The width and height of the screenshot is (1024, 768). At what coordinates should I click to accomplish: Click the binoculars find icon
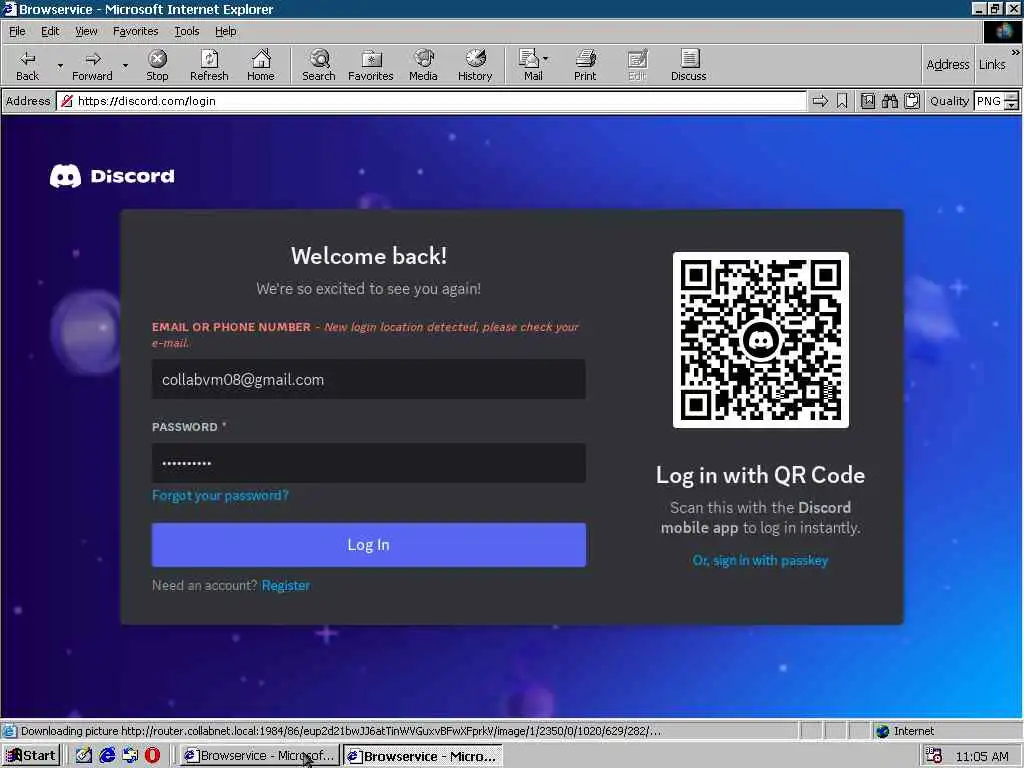point(890,101)
